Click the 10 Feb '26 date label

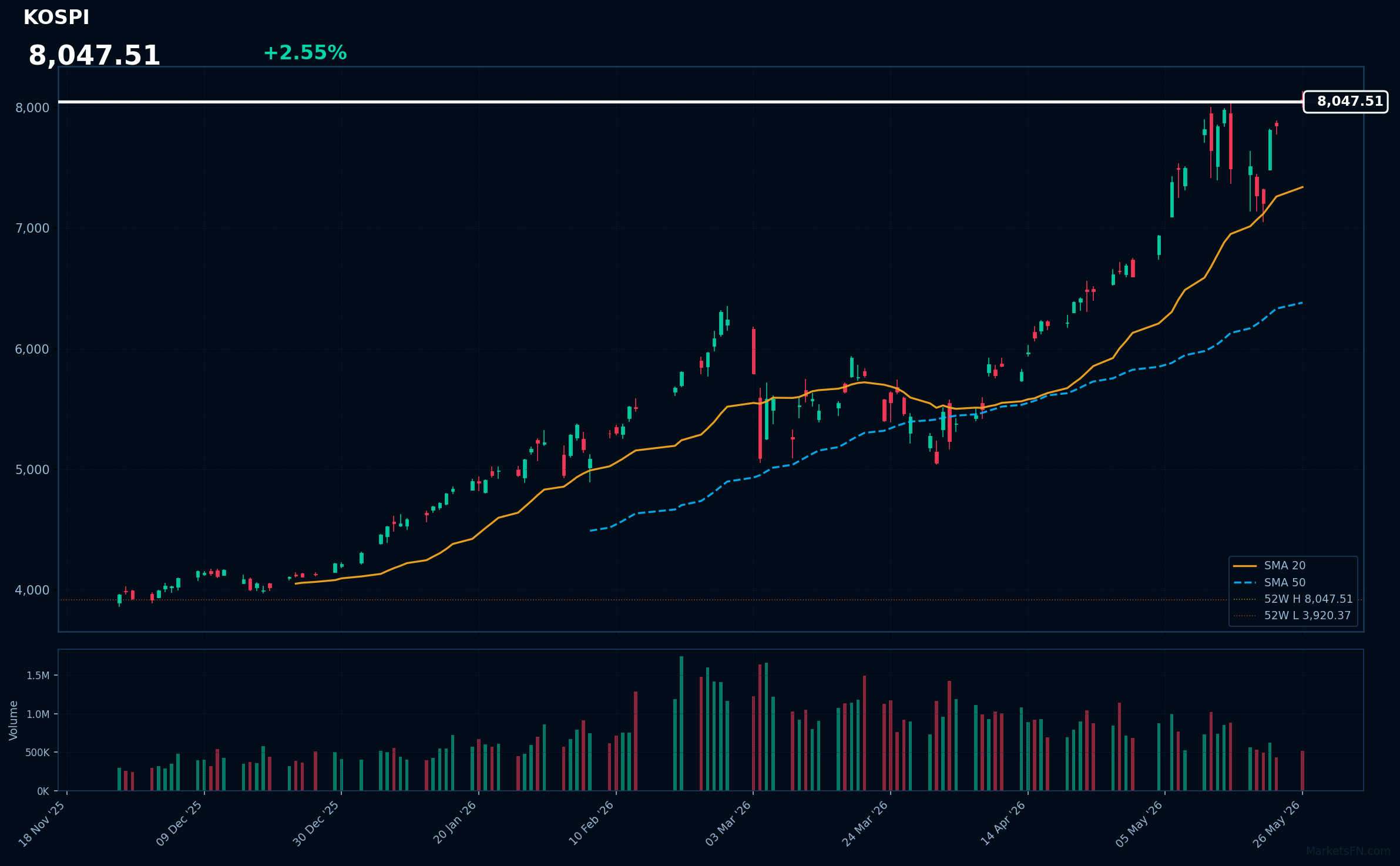click(592, 824)
